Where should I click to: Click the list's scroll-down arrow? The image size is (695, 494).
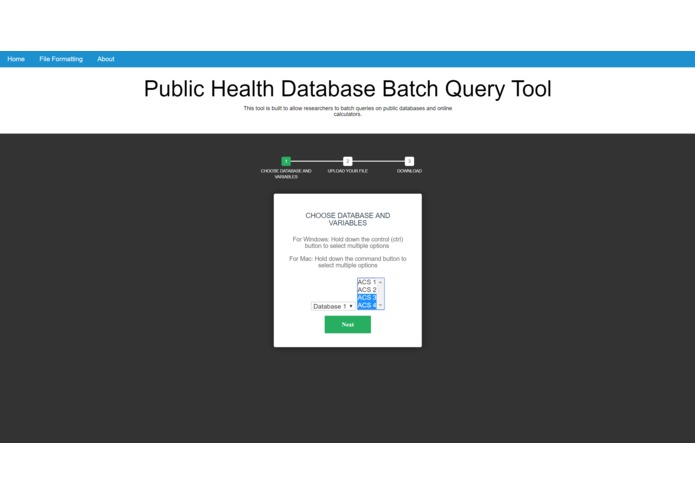(x=380, y=305)
